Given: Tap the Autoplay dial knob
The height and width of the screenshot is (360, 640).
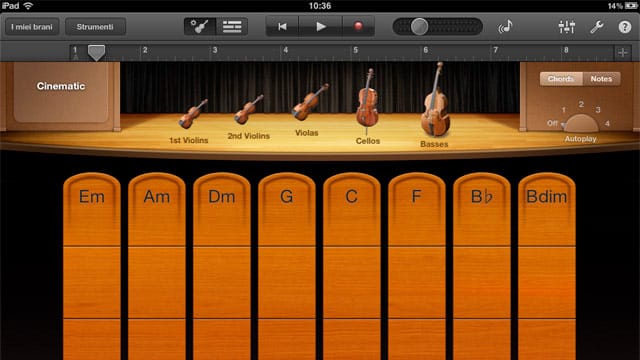Looking at the screenshot, I should [581, 123].
